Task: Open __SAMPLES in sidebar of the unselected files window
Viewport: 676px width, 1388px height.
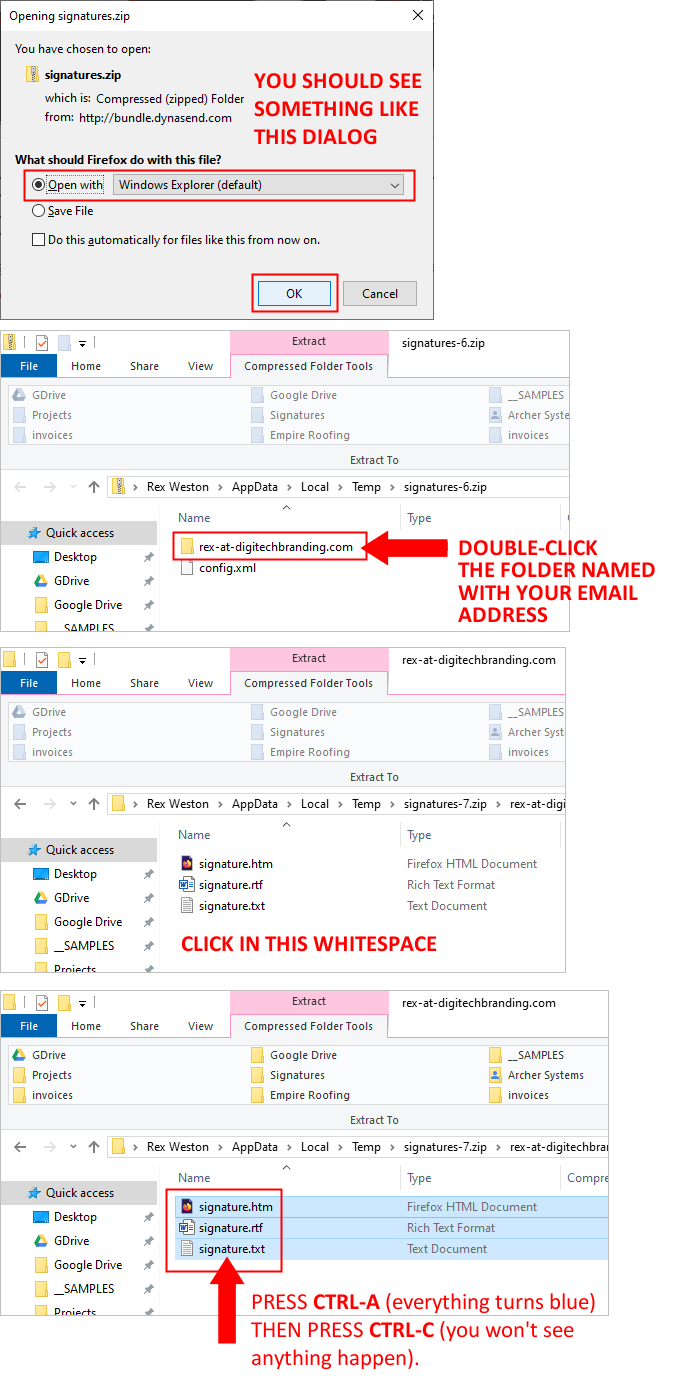Action: (84, 946)
